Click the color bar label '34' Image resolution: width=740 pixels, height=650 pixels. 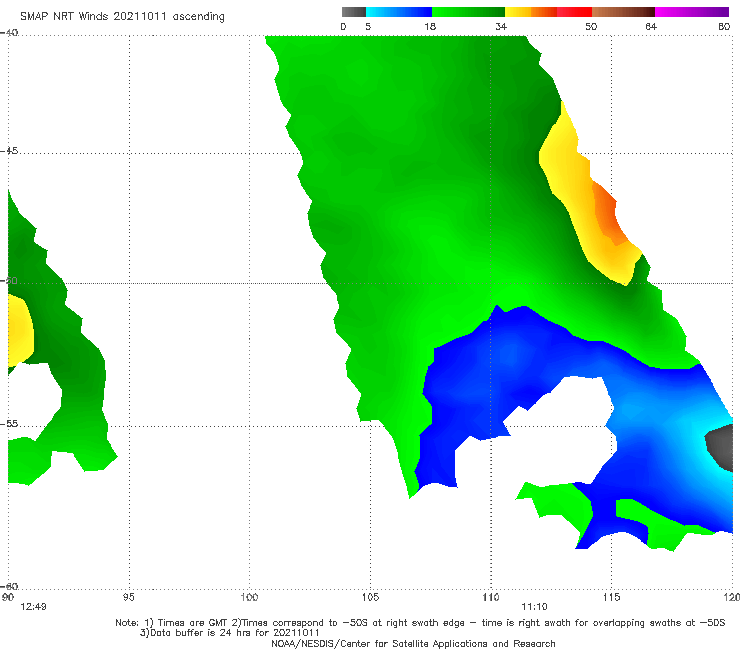[x=501, y=26]
